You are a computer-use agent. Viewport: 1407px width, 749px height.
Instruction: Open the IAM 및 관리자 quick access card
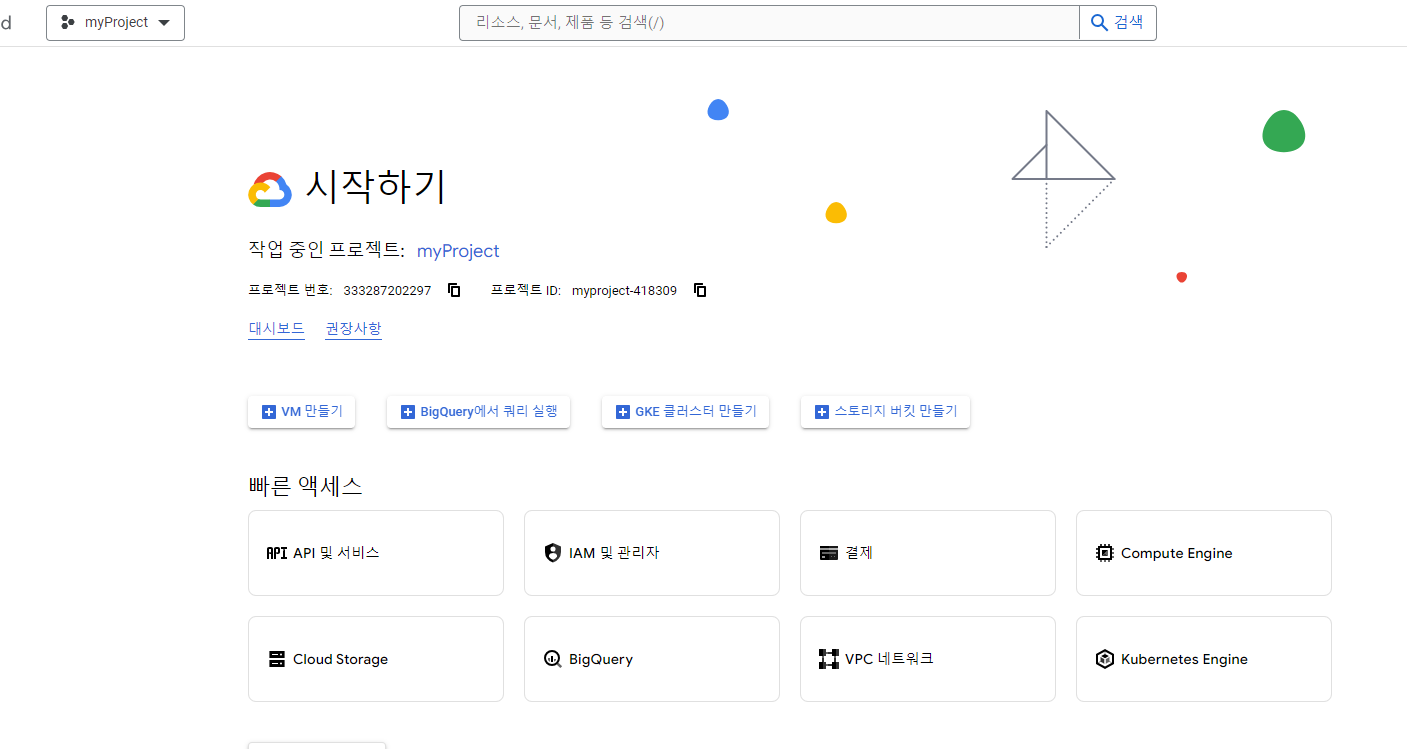[x=652, y=553]
